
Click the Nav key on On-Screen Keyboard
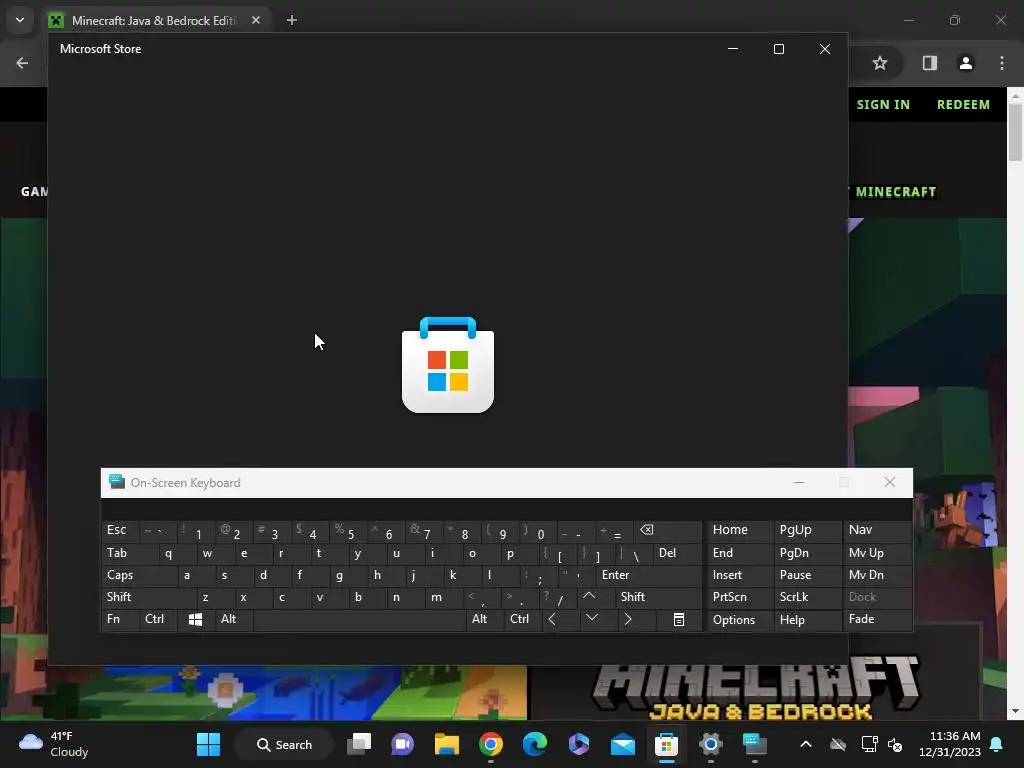[x=877, y=530]
